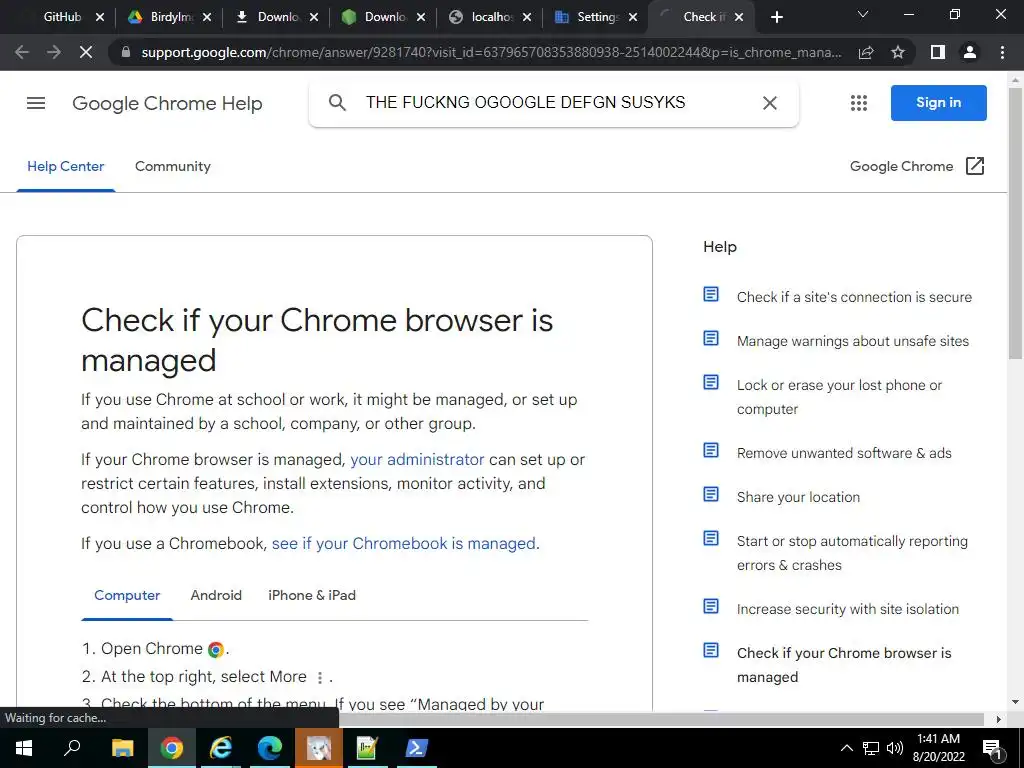Open a new browser tab
Screen dimensions: 1024x768
coord(776,17)
